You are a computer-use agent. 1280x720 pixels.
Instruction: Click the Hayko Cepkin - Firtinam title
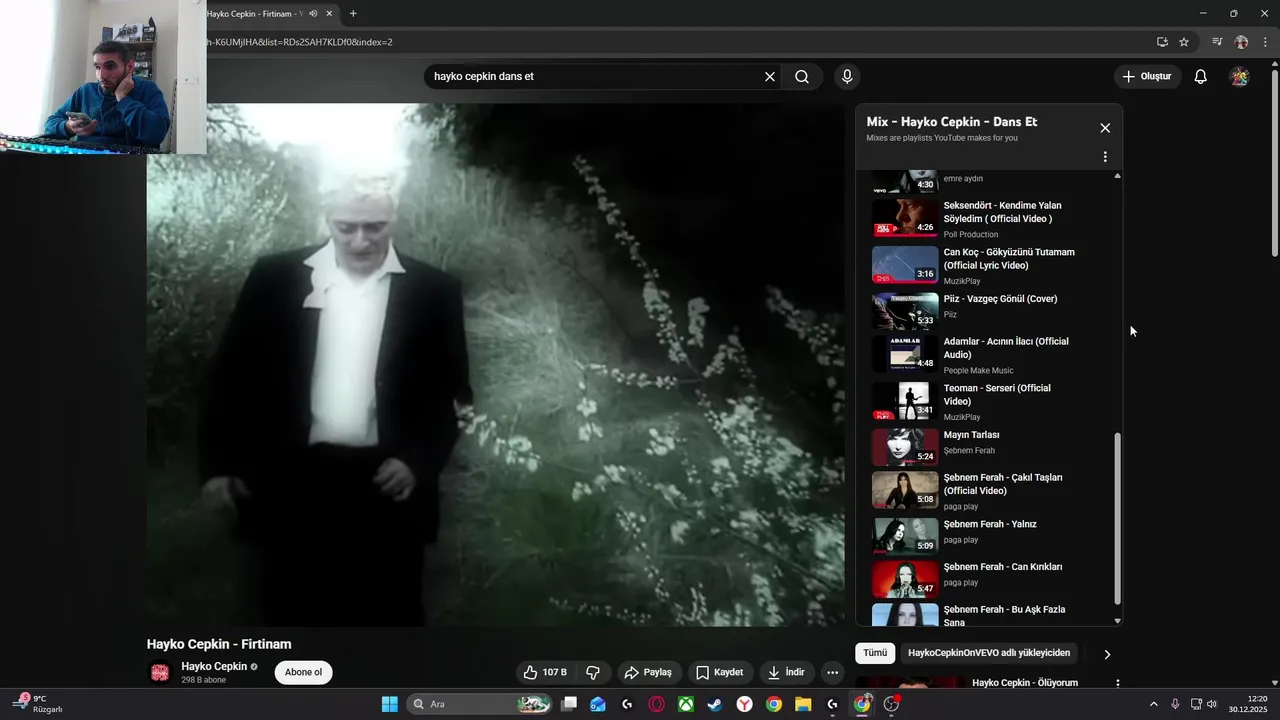click(219, 644)
